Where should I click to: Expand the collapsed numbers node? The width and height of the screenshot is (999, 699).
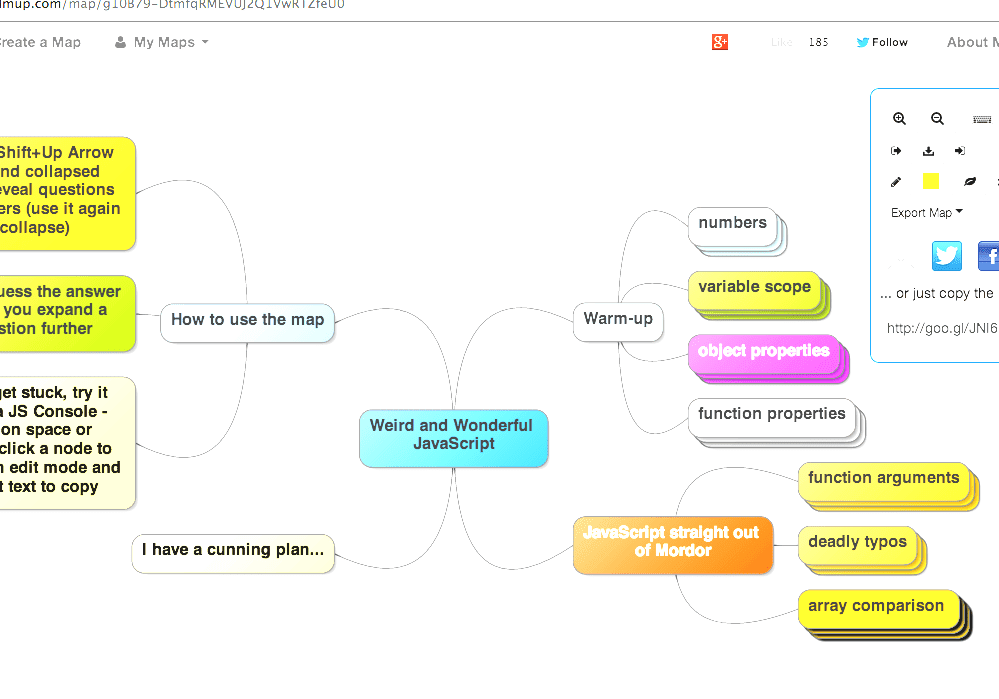click(x=734, y=222)
